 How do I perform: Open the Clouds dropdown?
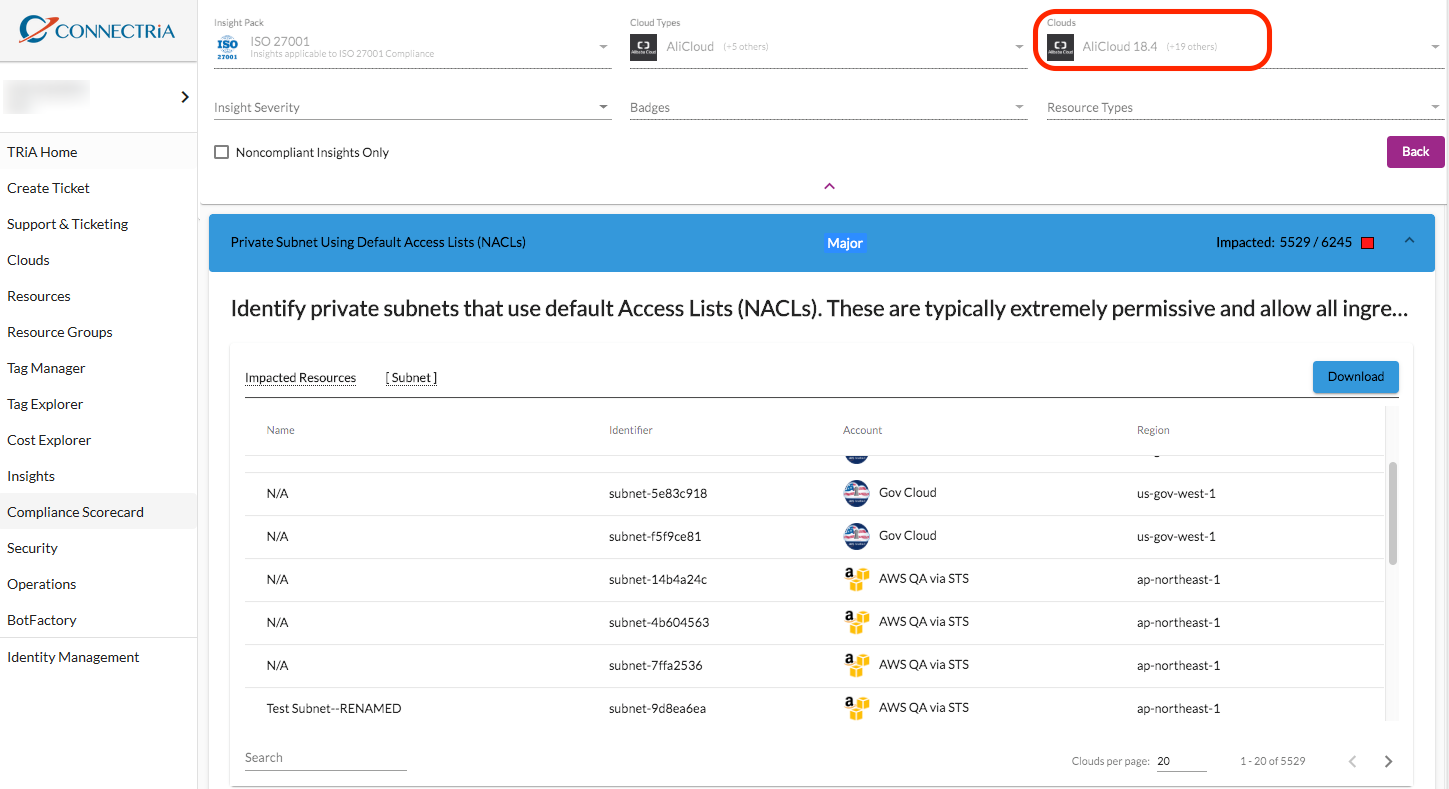tap(1245, 47)
